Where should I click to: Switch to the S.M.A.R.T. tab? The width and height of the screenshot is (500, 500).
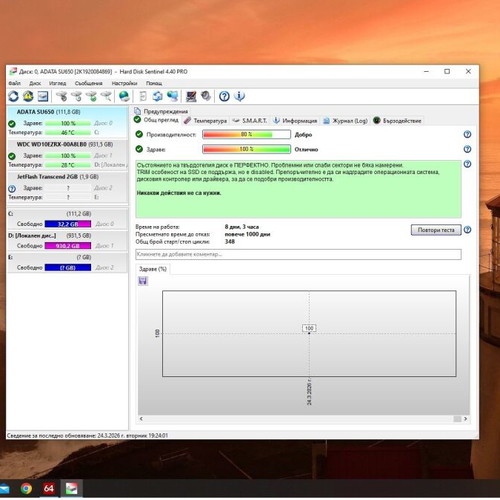[250, 121]
